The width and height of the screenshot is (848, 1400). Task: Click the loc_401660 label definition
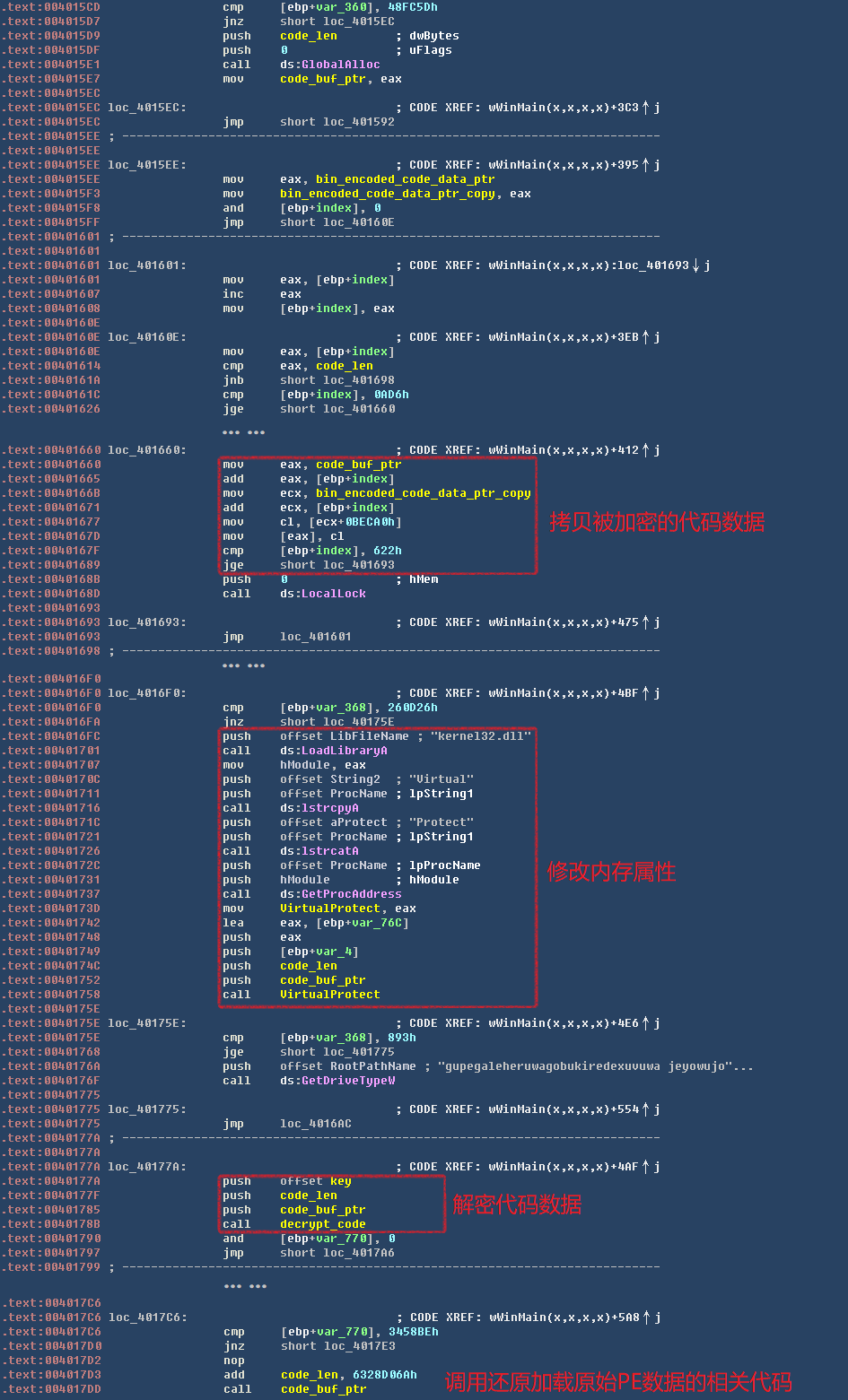point(146,450)
